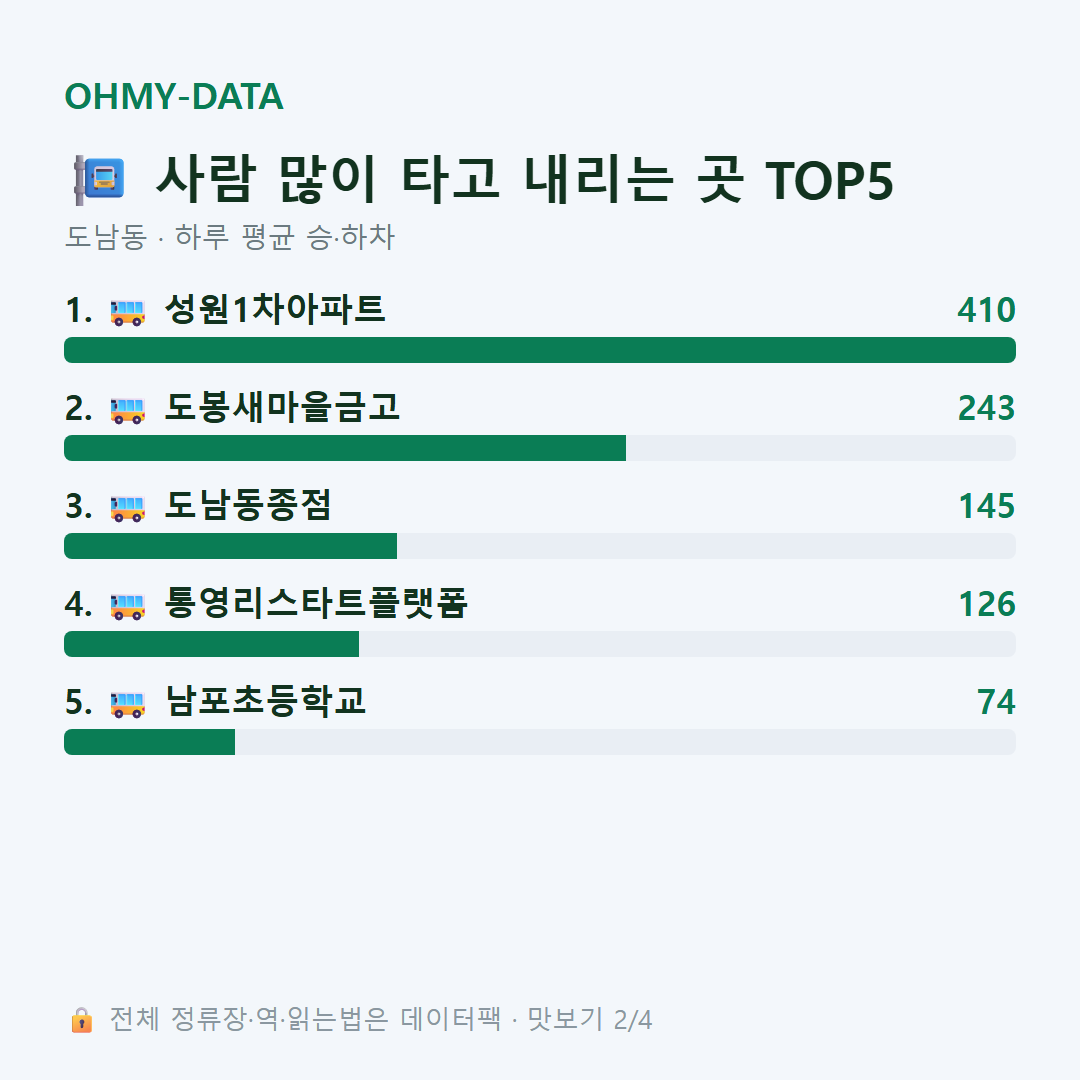Click the 남포초등학교 stop name
Screen dimensions: 1080x1080
pos(265,701)
